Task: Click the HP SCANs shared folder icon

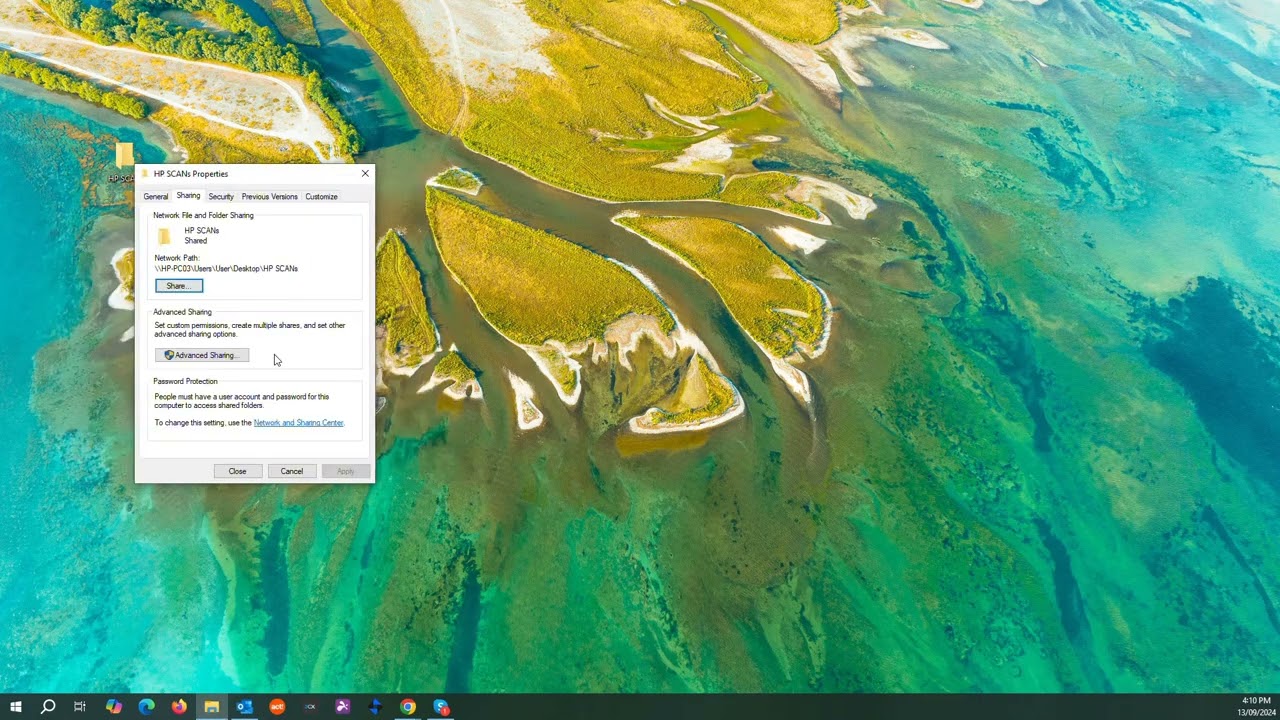Action: coord(164,236)
